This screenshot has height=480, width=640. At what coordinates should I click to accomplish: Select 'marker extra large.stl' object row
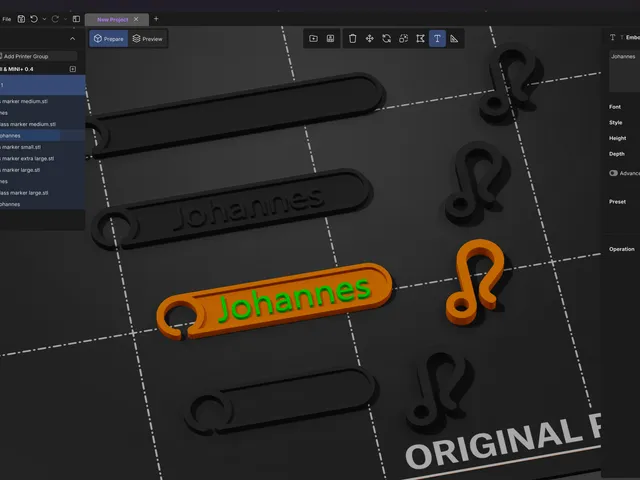click(42, 158)
